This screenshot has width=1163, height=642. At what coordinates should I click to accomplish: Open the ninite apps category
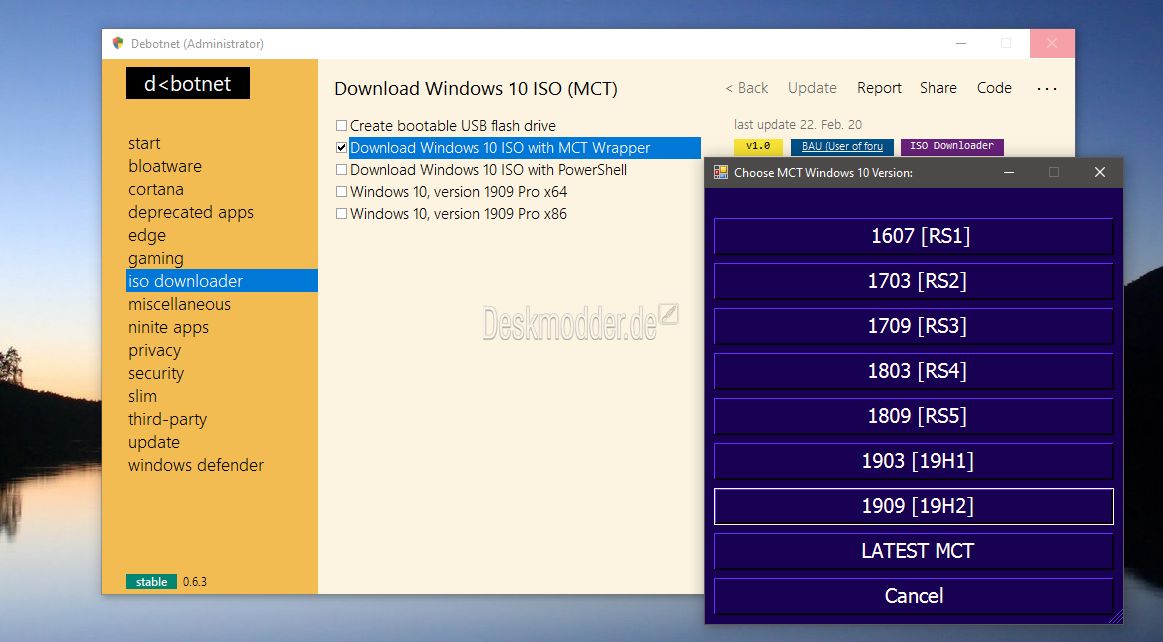click(168, 327)
